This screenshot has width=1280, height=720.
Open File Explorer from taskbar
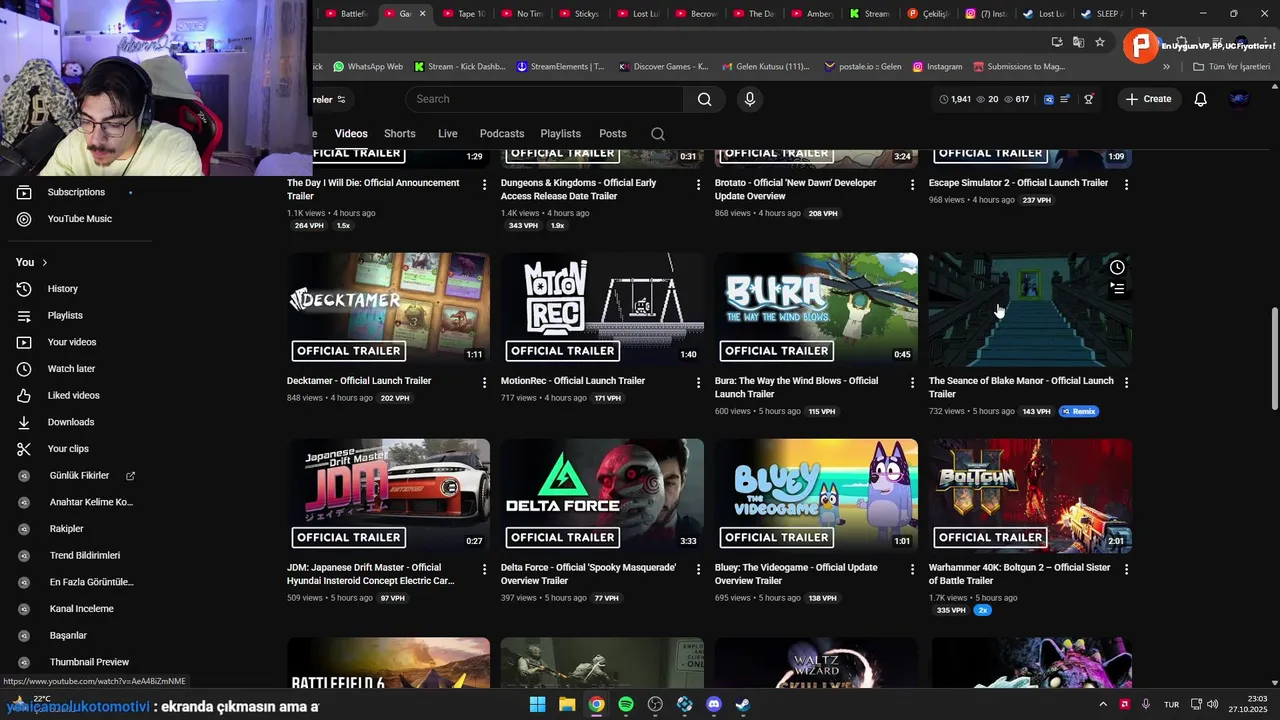click(x=567, y=704)
